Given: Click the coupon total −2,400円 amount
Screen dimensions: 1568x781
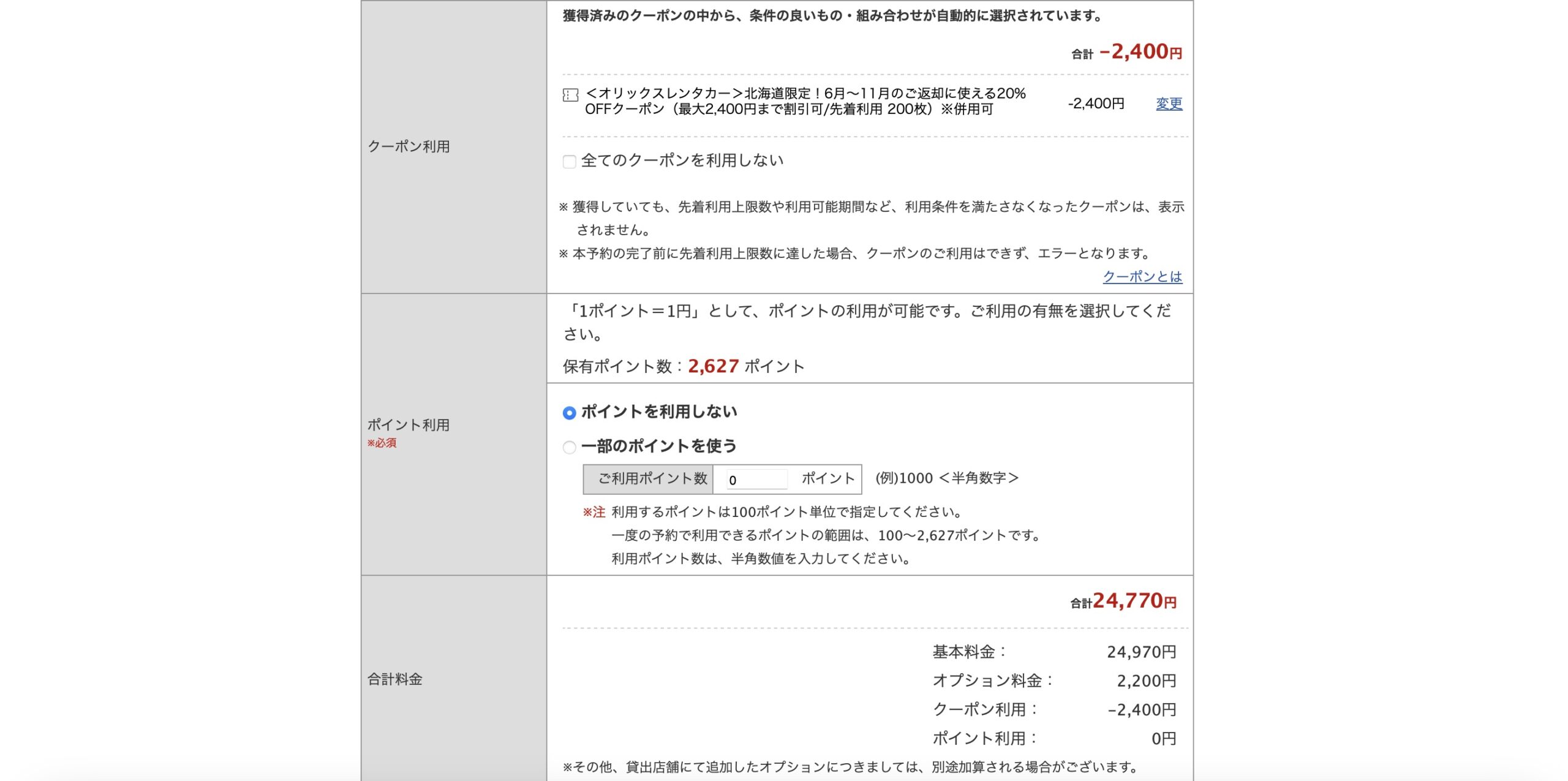Looking at the screenshot, I should click(1140, 52).
